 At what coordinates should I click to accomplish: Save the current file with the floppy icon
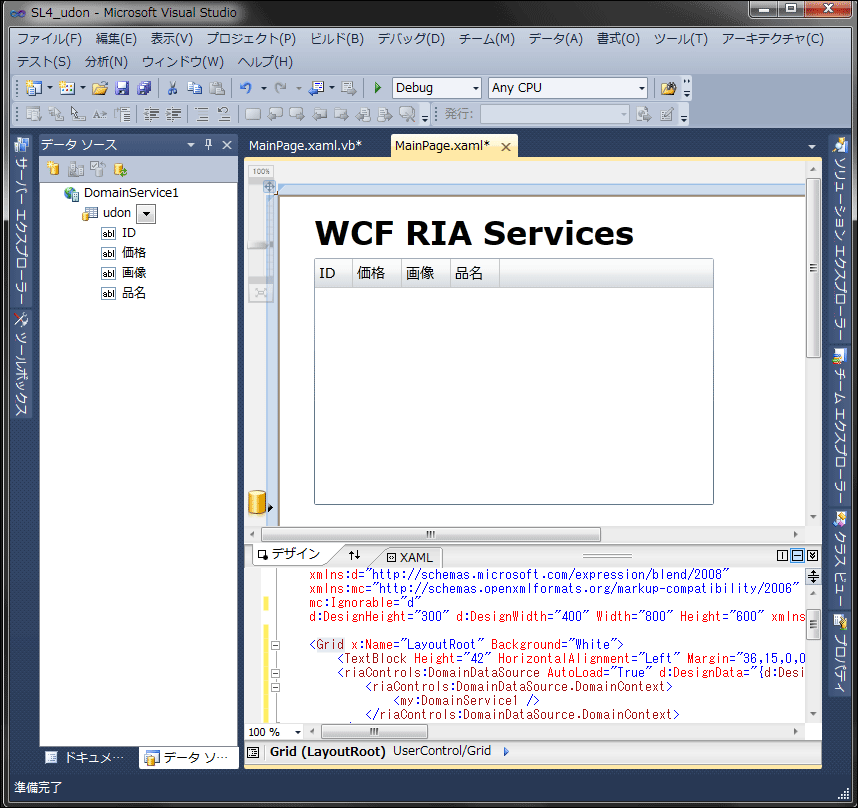122,88
